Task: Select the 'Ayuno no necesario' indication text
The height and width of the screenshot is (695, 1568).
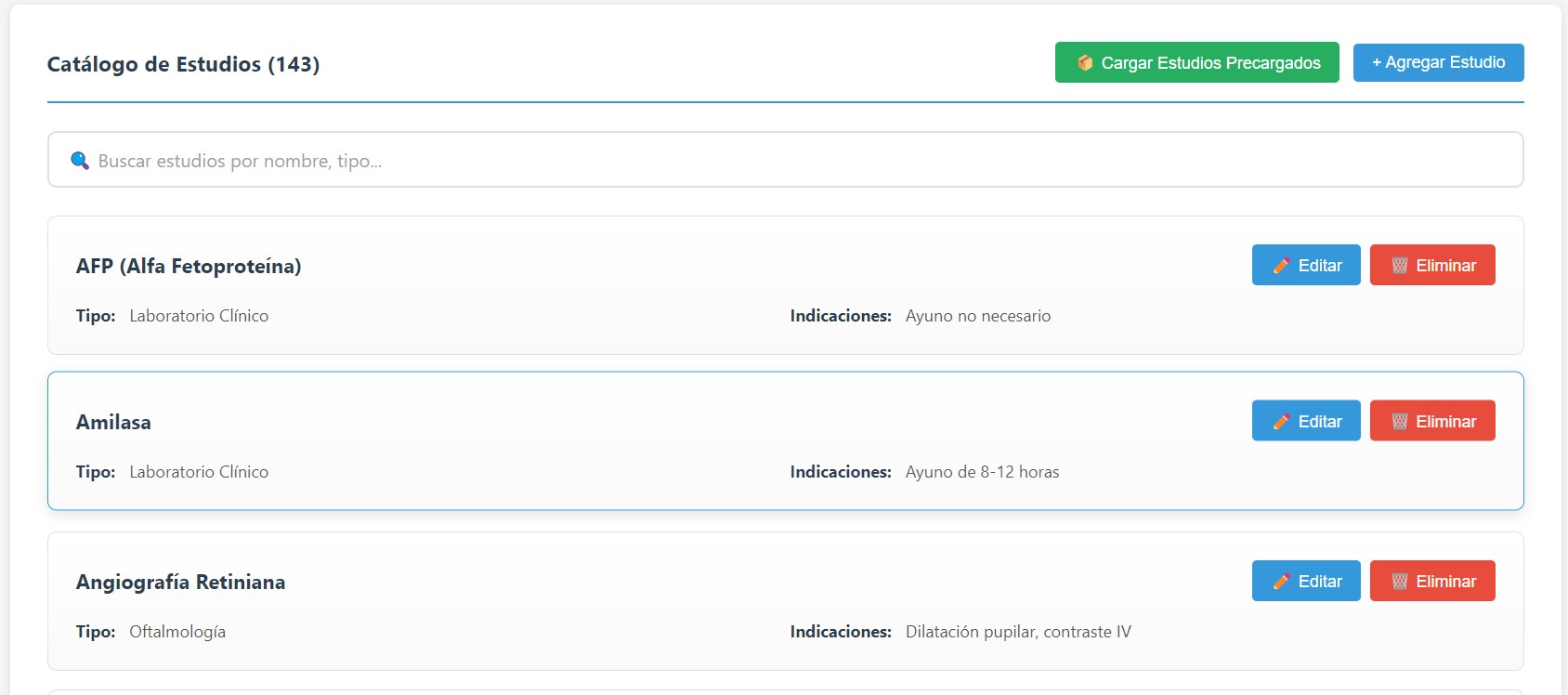Action: (978, 316)
